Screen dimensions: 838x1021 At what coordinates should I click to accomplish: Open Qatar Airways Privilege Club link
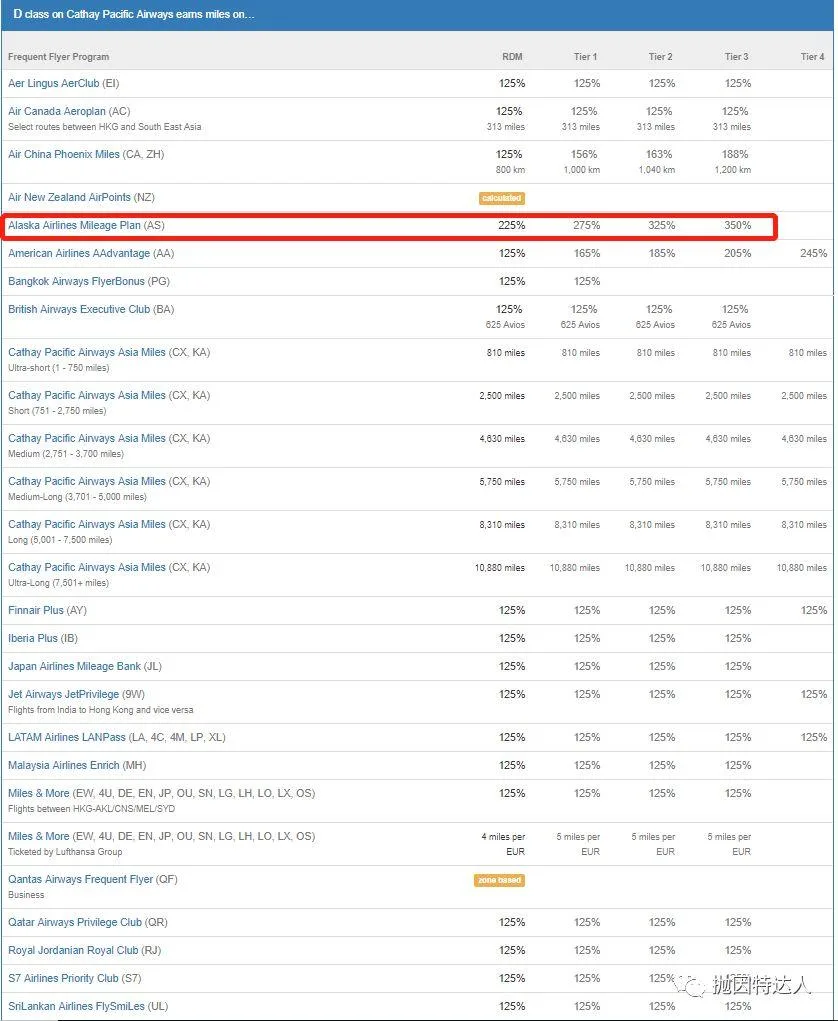(x=75, y=922)
